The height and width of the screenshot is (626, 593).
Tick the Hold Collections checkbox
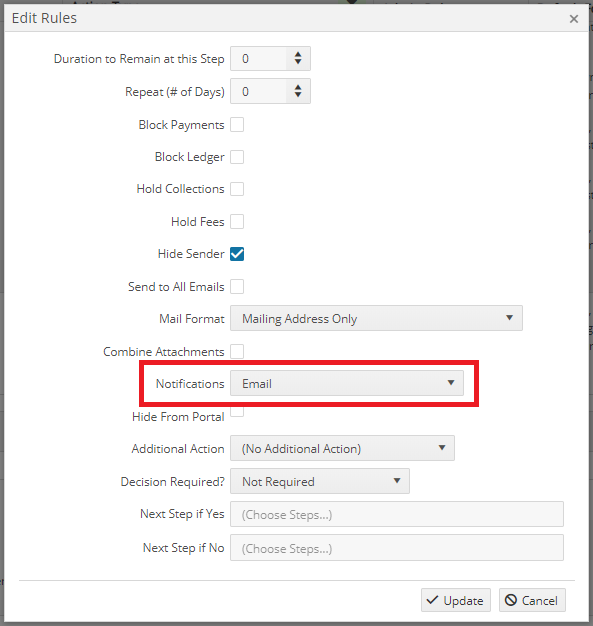pyautogui.click(x=237, y=189)
